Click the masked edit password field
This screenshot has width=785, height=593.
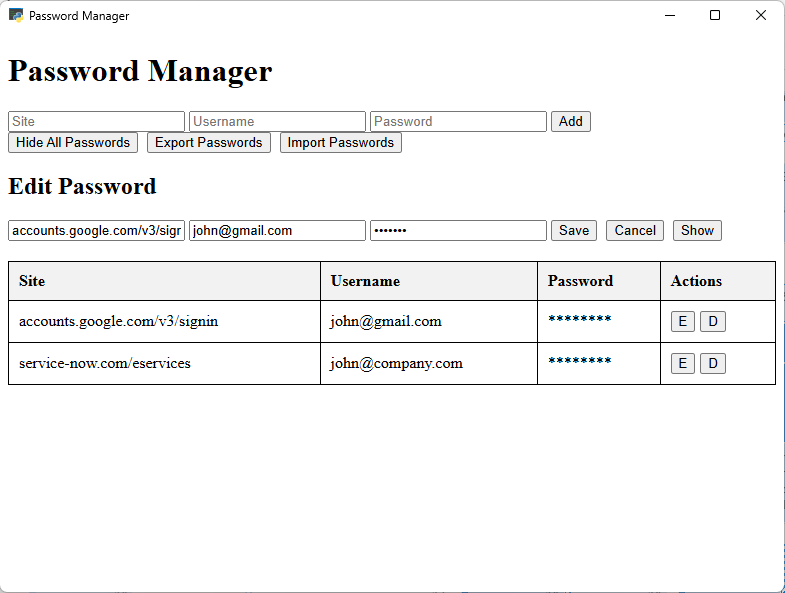point(458,230)
